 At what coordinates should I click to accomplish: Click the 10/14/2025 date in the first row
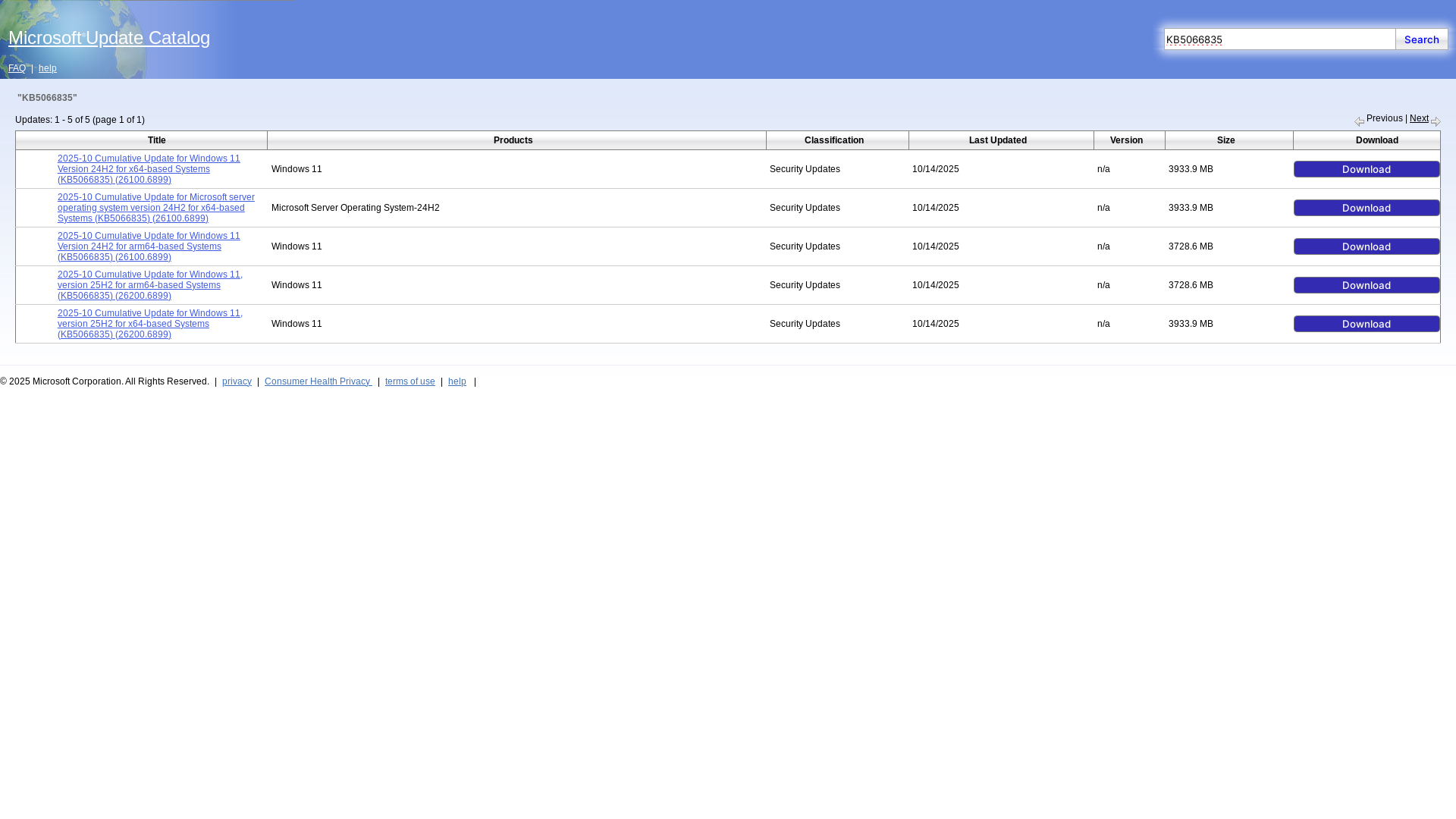tap(936, 169)
